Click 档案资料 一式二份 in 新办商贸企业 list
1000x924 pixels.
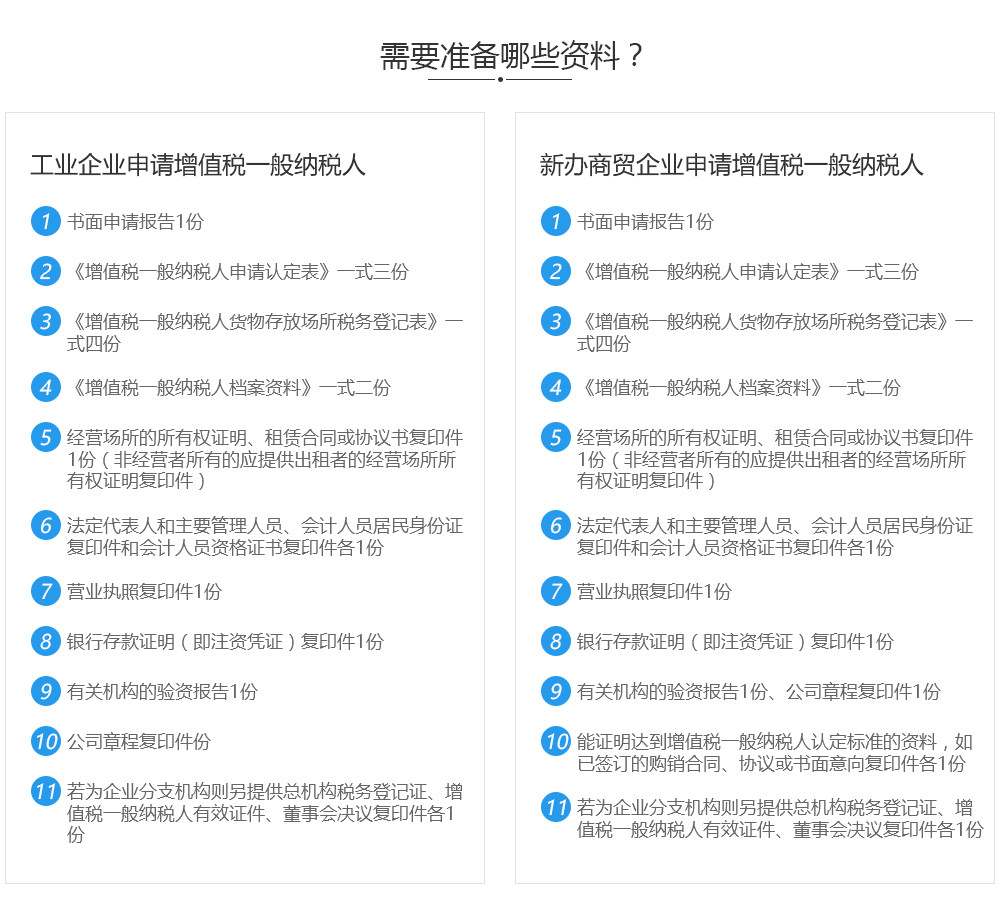tap(739, 388)
